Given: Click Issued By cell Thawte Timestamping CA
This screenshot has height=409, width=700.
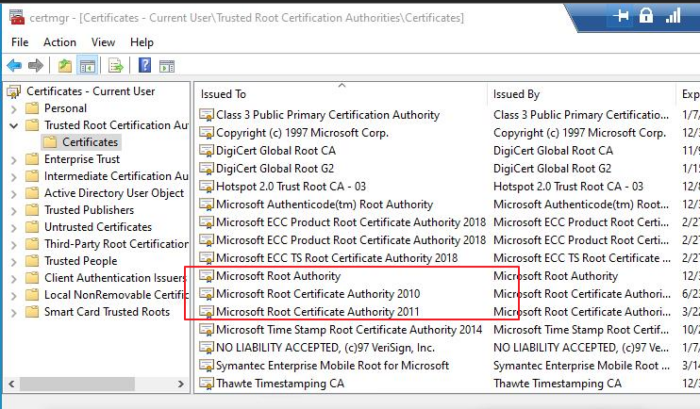Looking at the screenshot, I should click(x=557, y=383).
